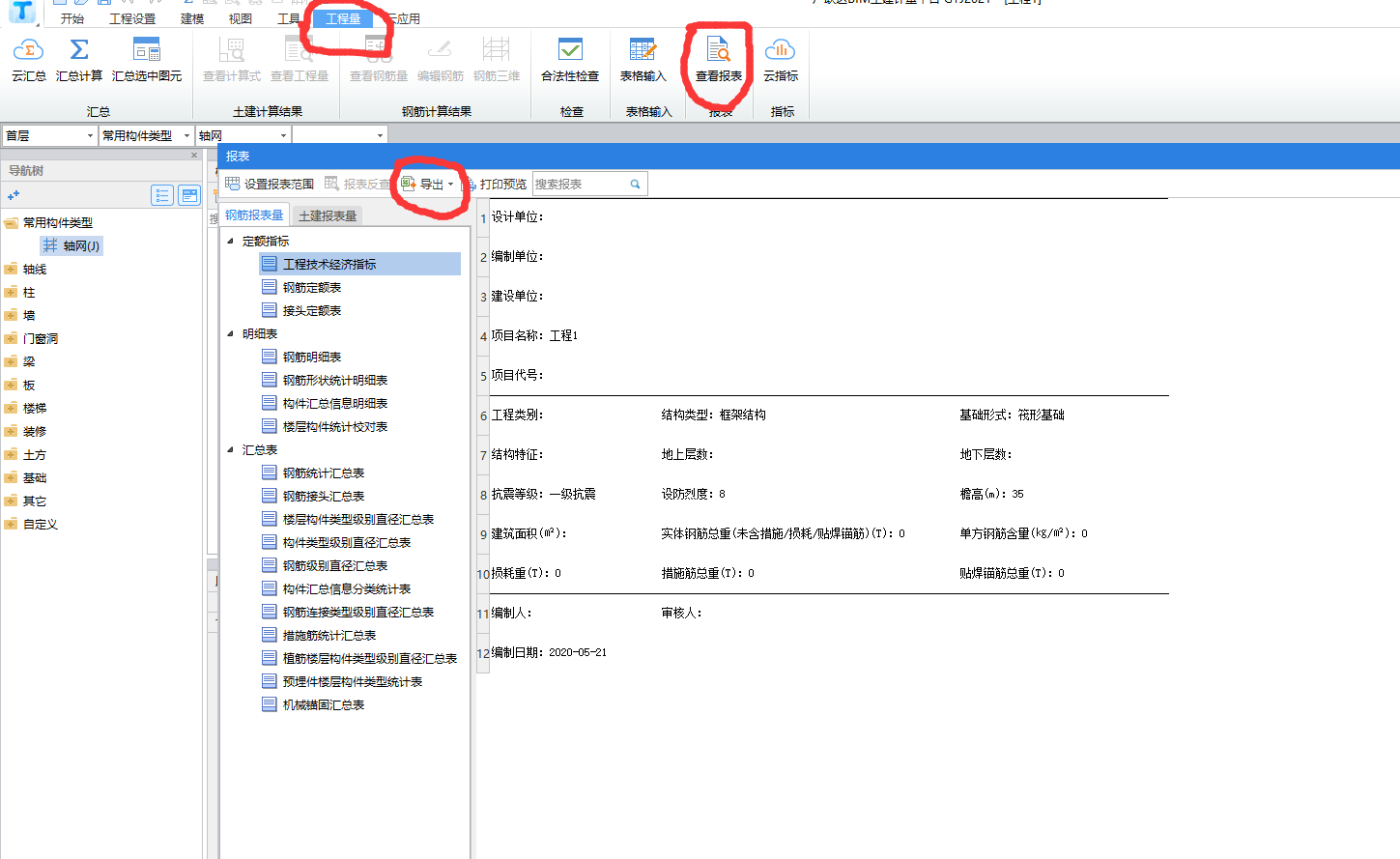Open 查看报表 report viewer

(719, 59)
